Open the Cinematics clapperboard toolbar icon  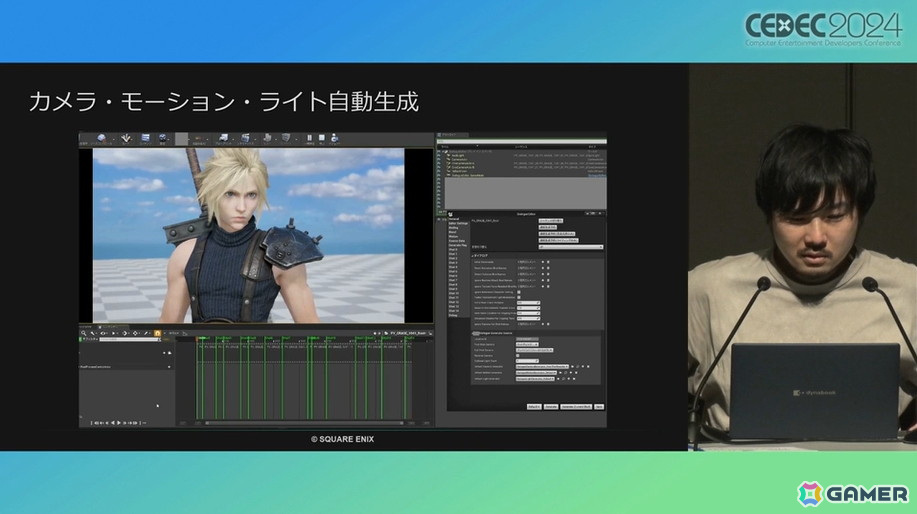[x=246, y=139]
